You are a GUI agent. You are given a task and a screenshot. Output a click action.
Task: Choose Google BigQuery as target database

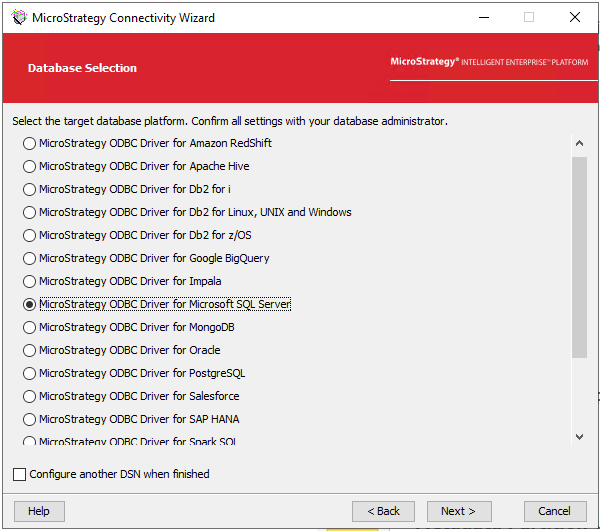[29, 258]
